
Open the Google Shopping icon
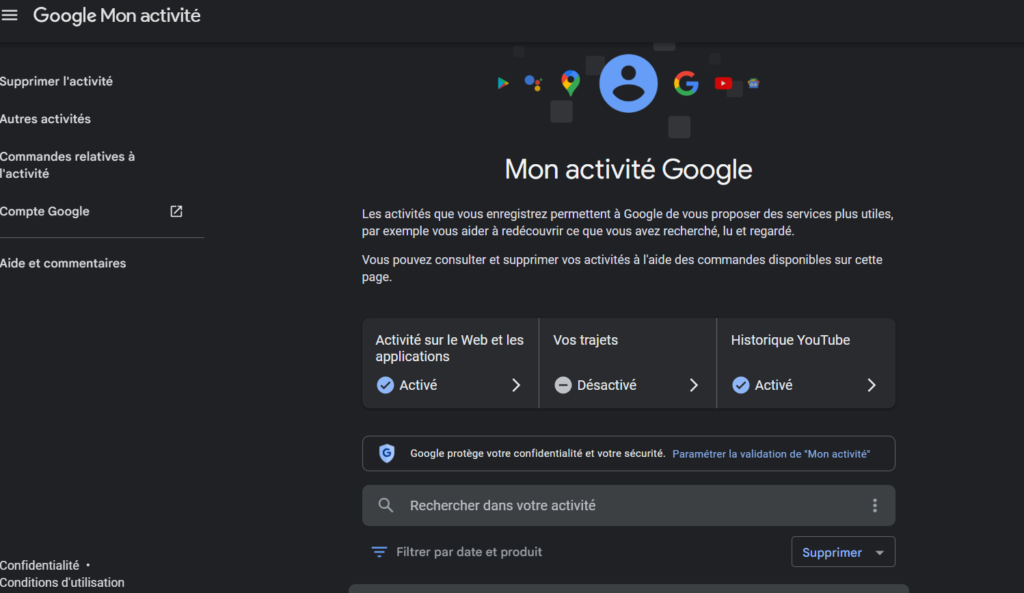(x=753, y=83)
